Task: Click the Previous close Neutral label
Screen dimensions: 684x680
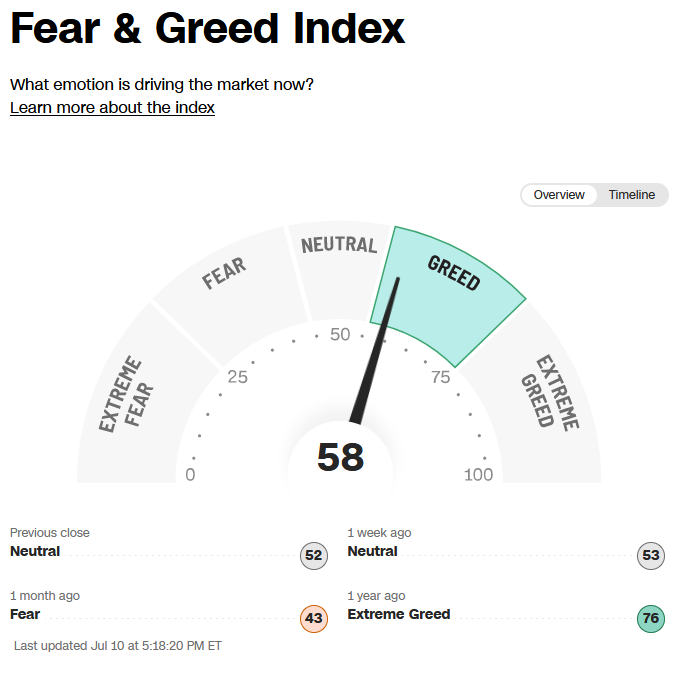Action: point(35,551)
